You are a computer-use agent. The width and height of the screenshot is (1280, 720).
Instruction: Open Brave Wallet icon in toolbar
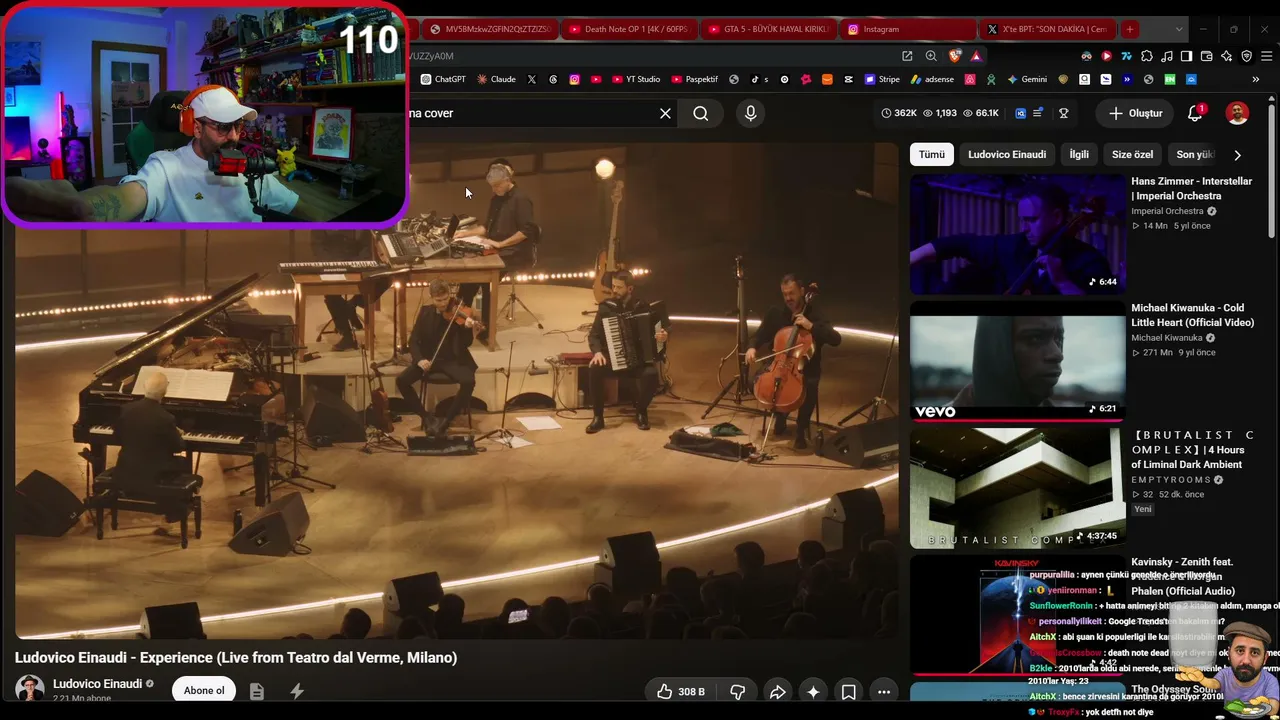pos(1207,56)
